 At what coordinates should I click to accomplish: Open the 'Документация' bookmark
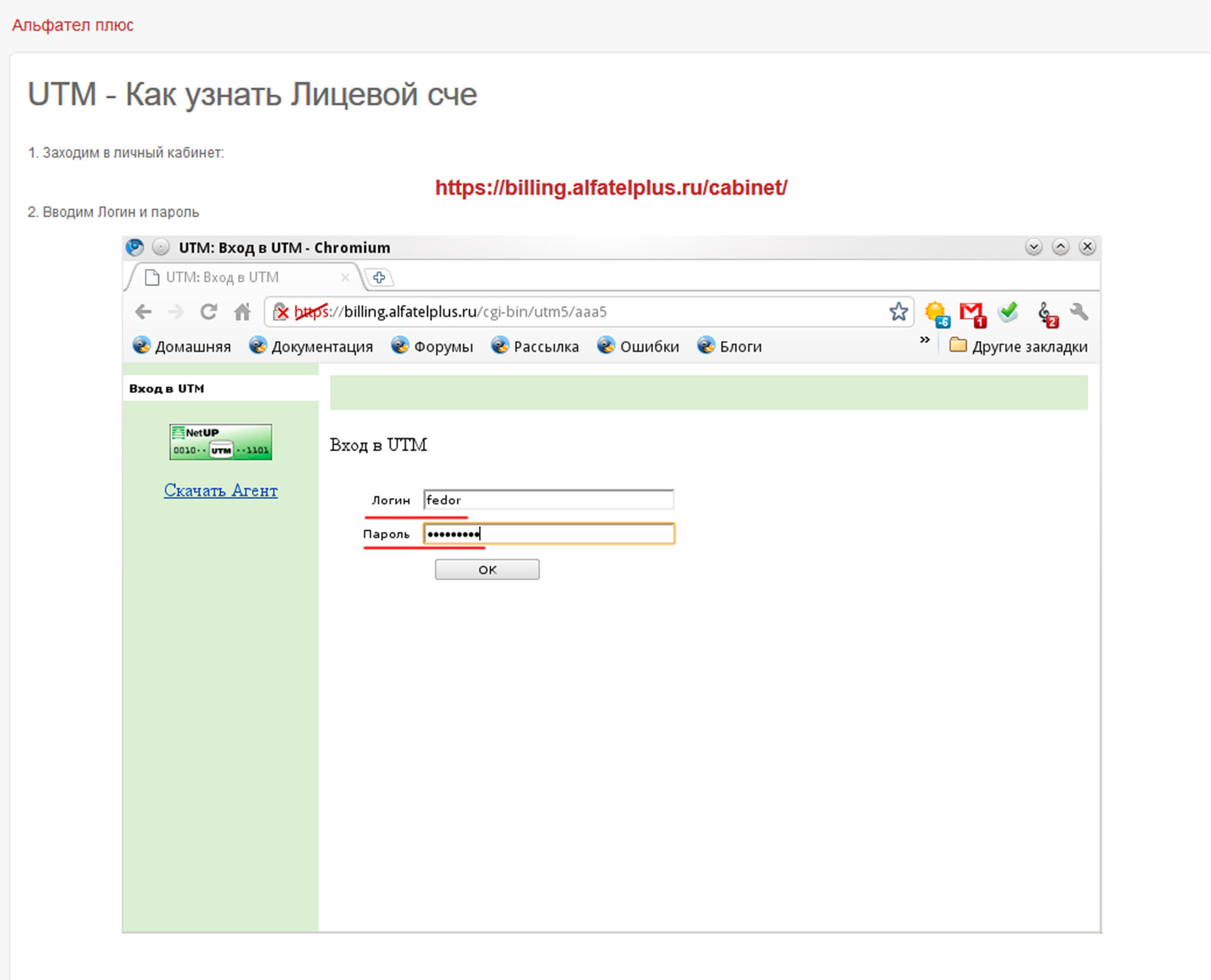click(311, 346)
